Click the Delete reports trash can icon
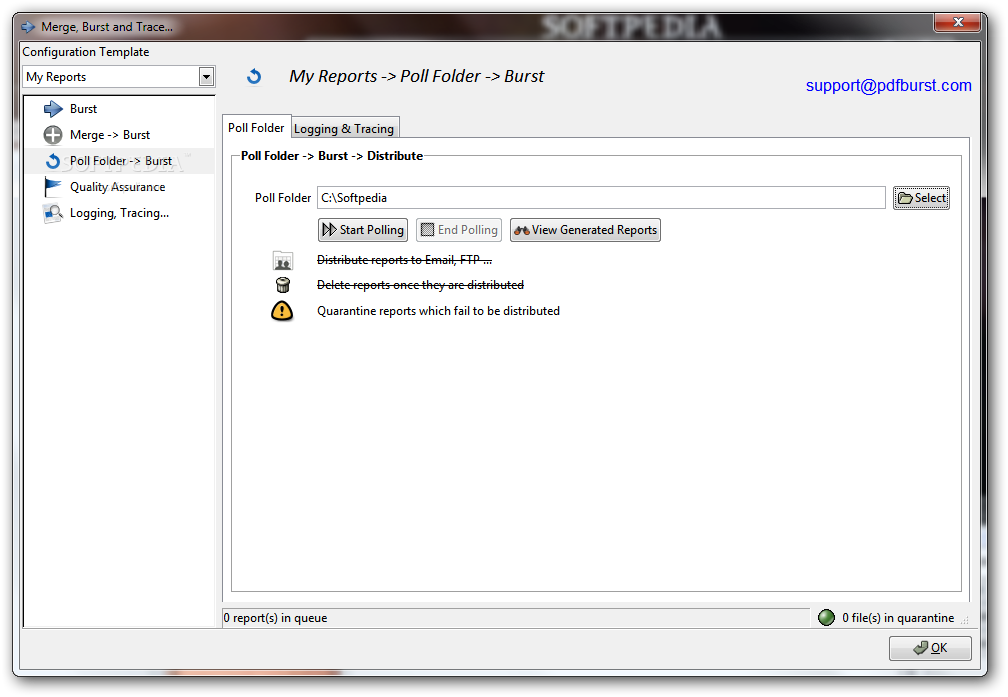The height and width of the screenshot is (697, 1008). tap(282, 285)
